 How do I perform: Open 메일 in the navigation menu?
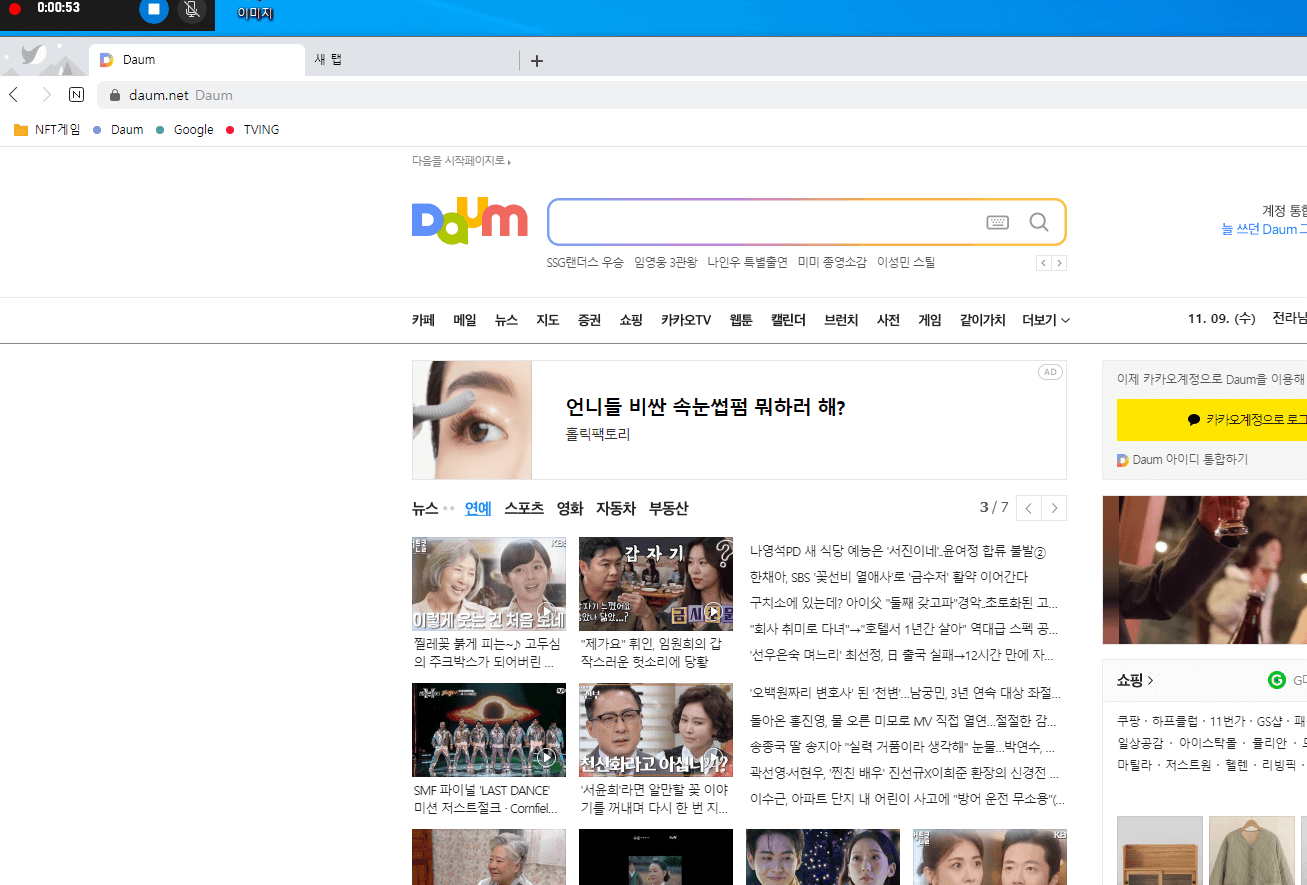[465, 320]
